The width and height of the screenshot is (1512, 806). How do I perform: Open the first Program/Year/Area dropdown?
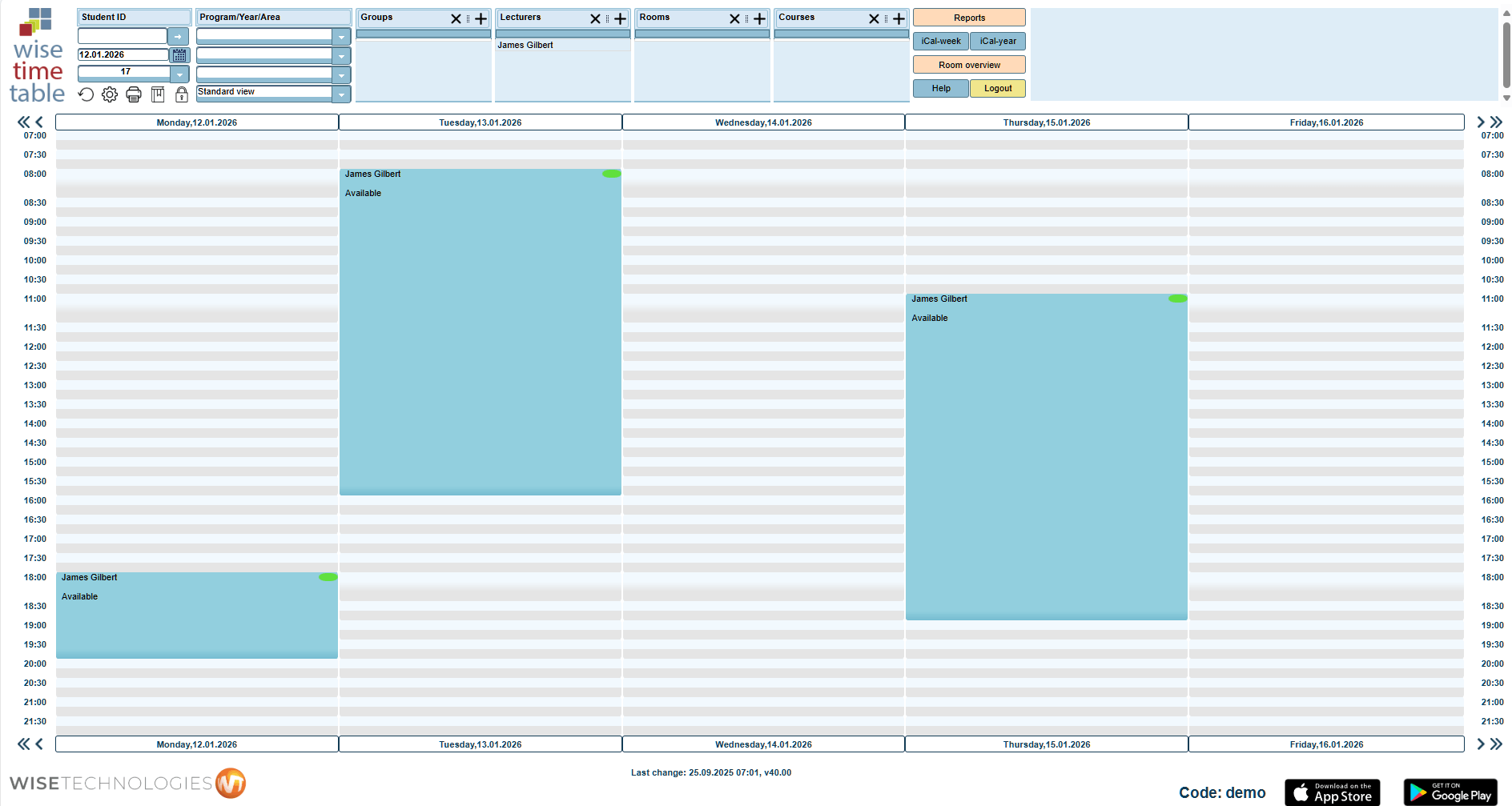point(342,35)
